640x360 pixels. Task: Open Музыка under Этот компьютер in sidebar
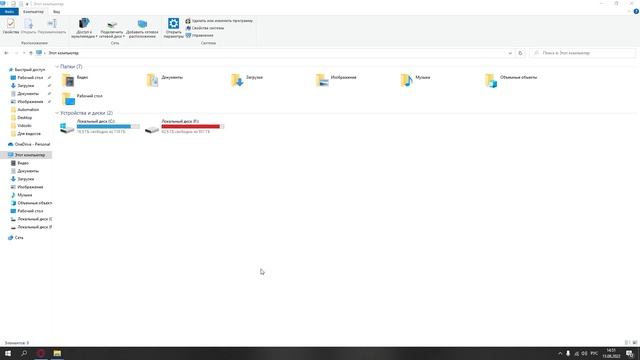[22, 195]
